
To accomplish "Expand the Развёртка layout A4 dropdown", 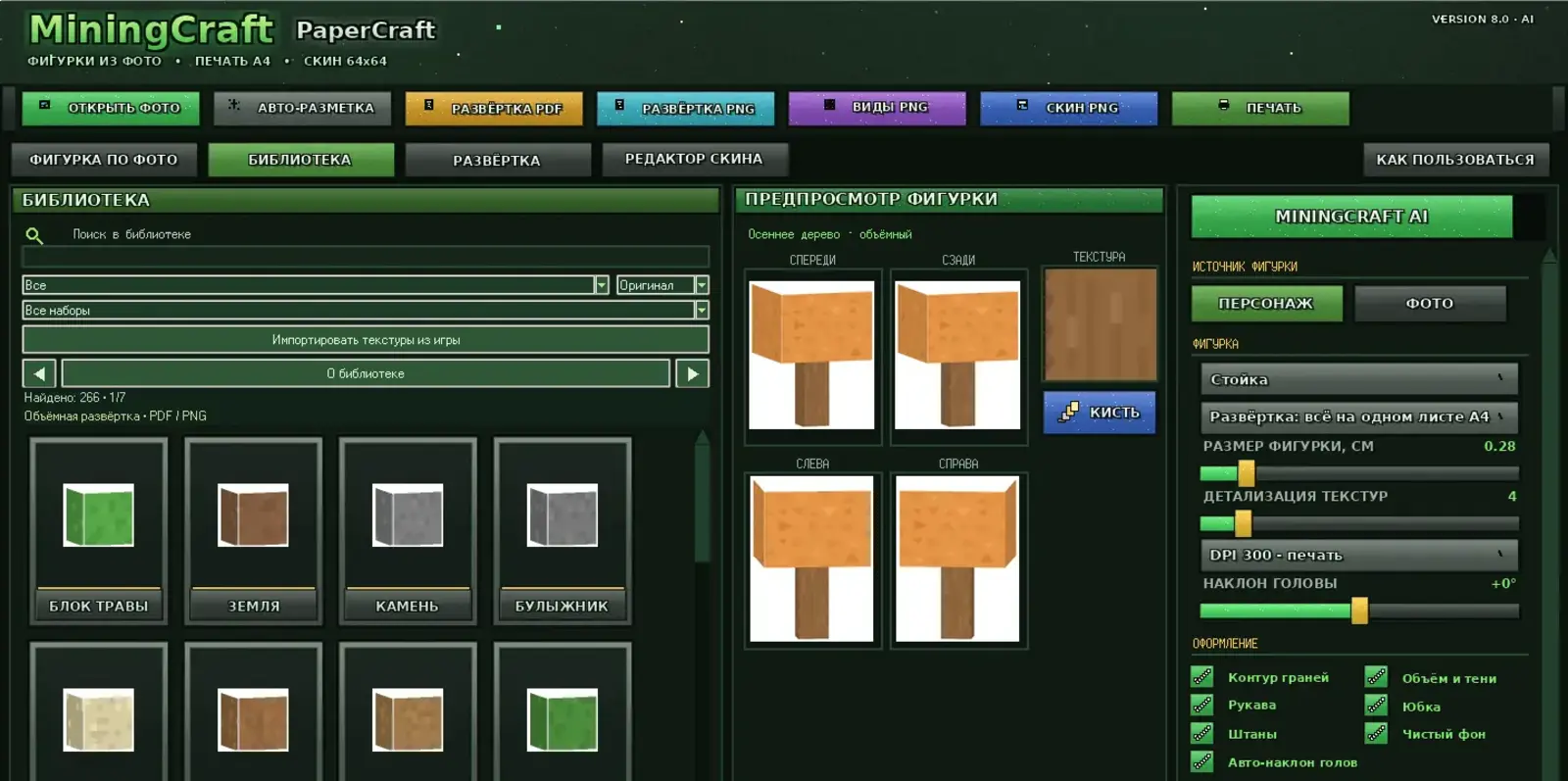I will click(1359, 417).
